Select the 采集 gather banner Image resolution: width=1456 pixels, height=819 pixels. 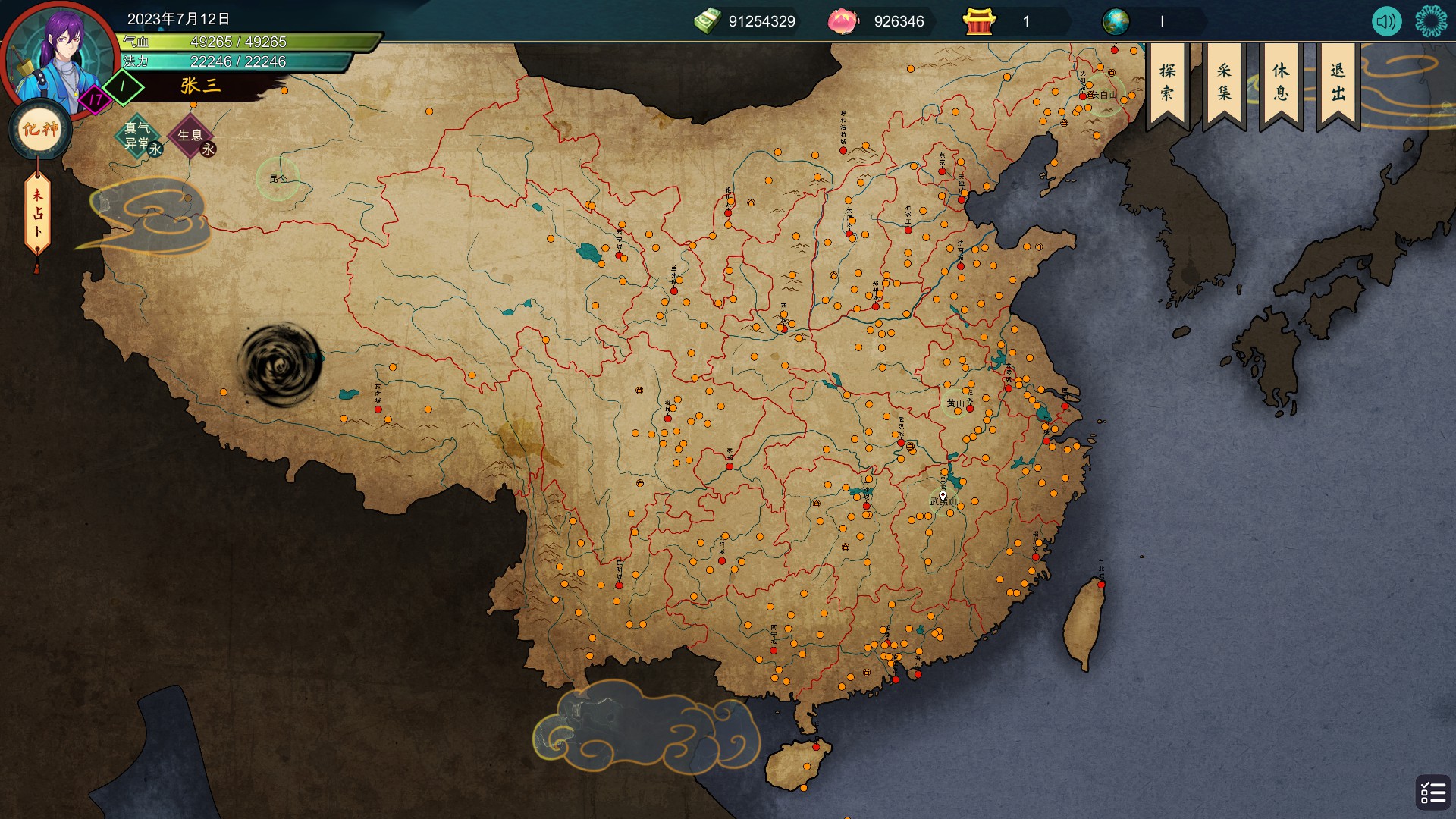[1224, 82]
